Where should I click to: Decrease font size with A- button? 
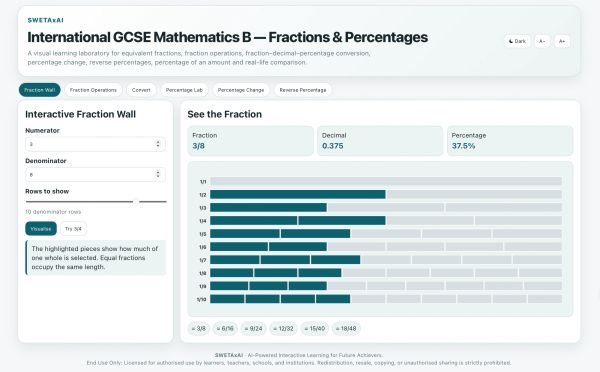(x=542, y=41)
